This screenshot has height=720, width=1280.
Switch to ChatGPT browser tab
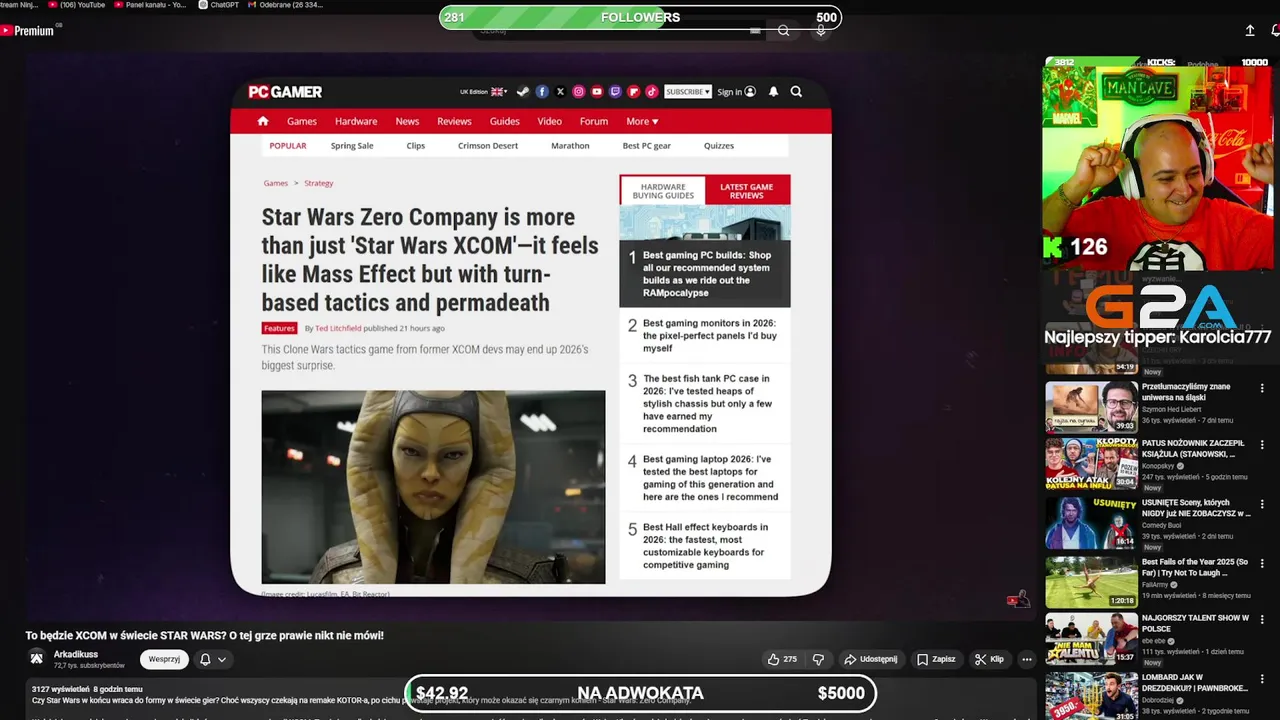[219, 5]
